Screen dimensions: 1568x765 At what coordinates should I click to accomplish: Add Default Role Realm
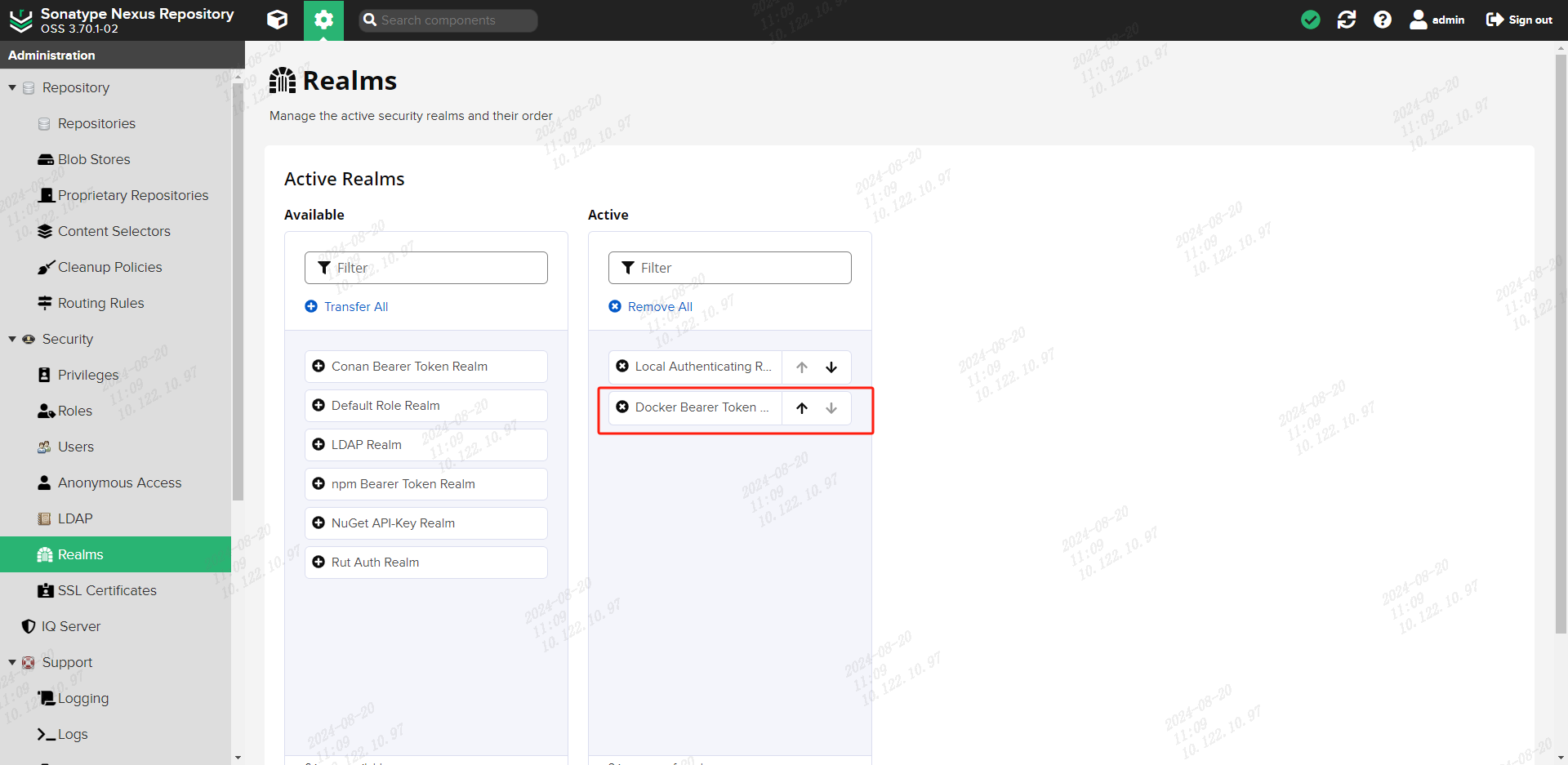pos(426,406)
